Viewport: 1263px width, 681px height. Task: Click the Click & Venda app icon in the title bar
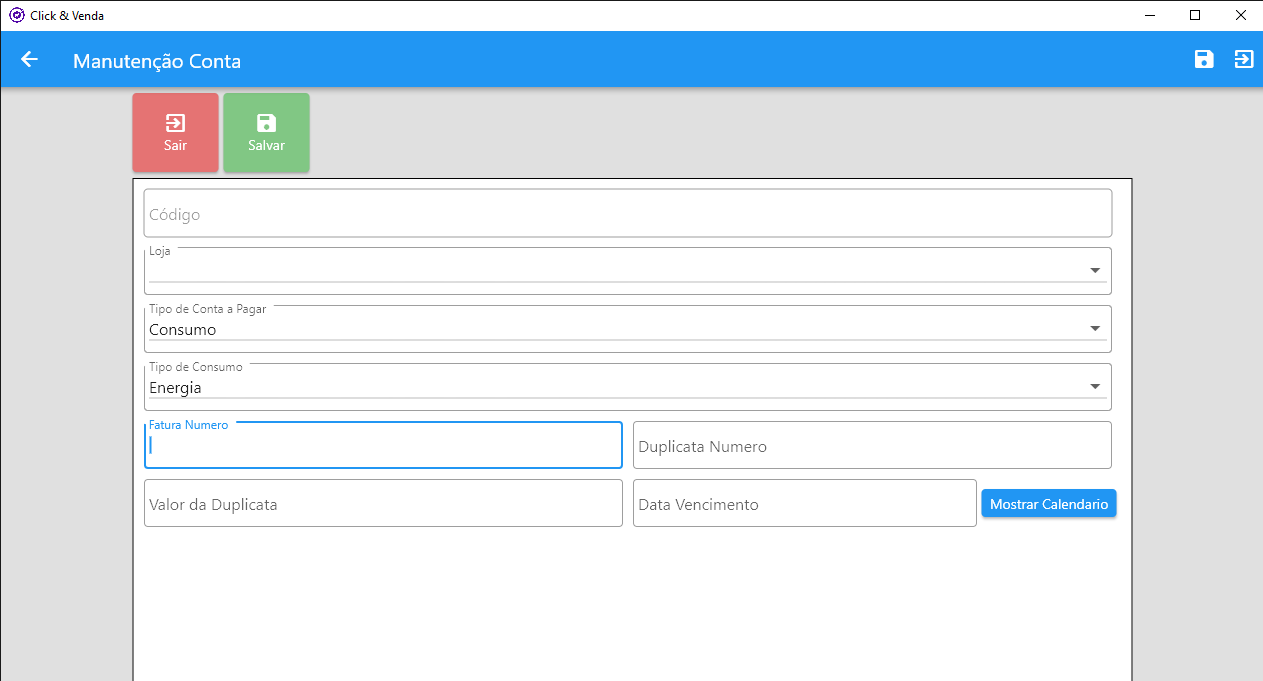(16, 15)
